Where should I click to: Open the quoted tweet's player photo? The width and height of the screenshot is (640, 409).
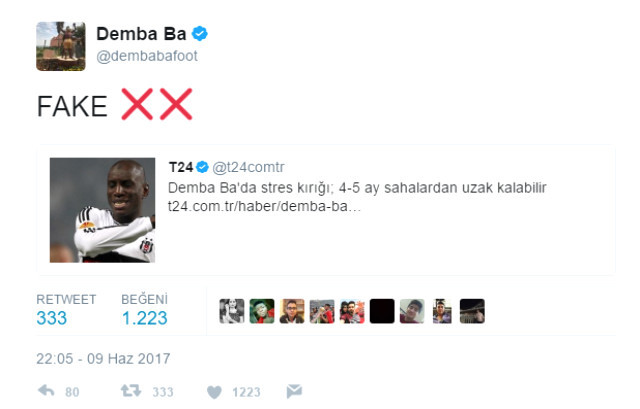coord(102,210)
